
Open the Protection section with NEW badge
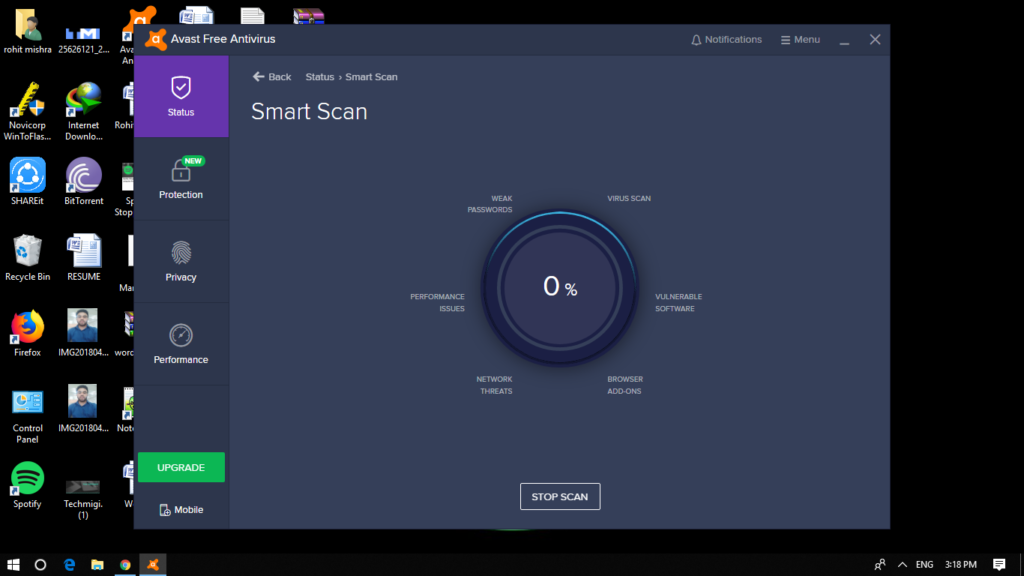point(181,178)
